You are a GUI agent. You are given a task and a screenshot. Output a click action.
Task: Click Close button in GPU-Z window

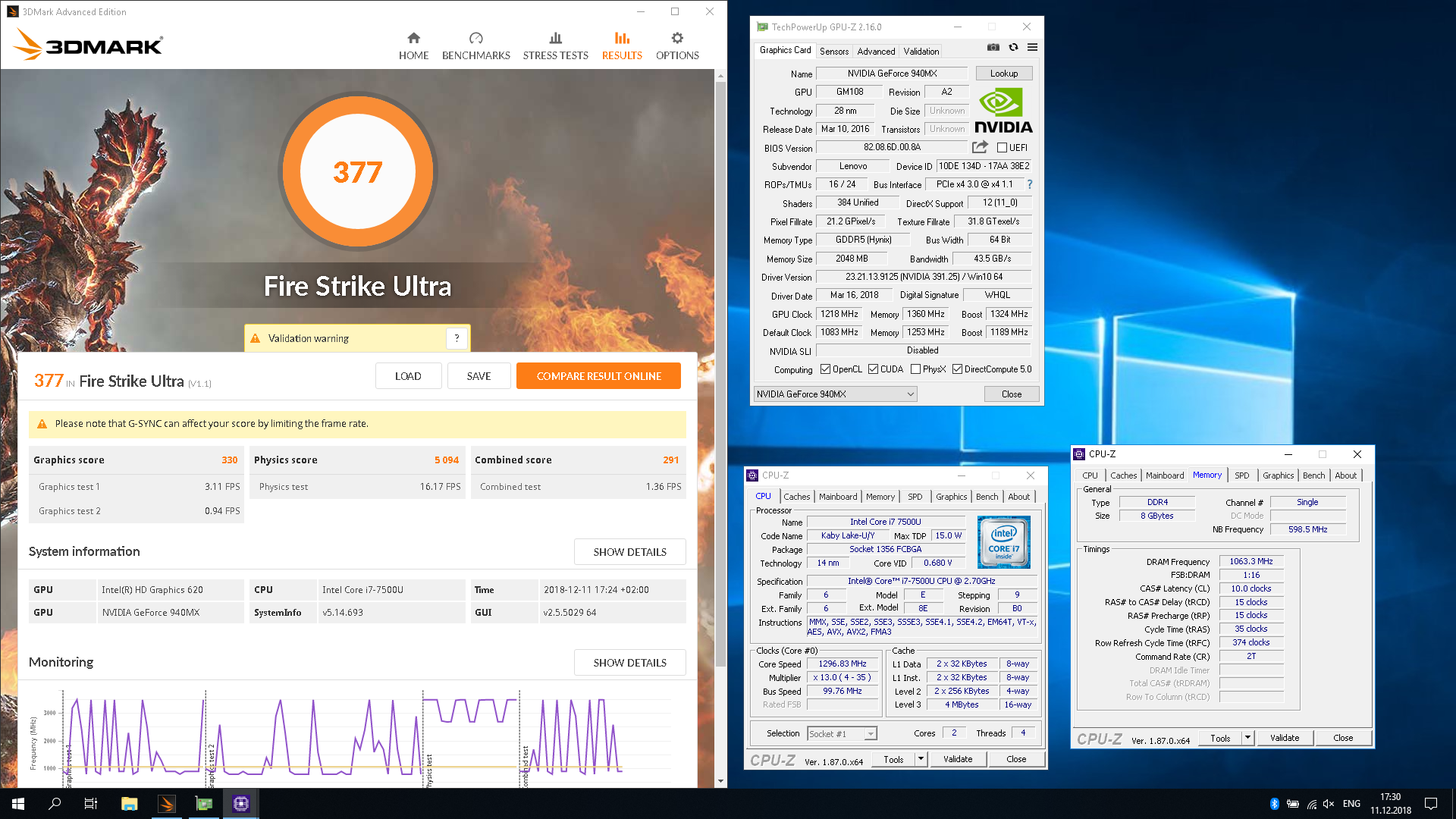pyautogui.click(x=1012, y=394)
